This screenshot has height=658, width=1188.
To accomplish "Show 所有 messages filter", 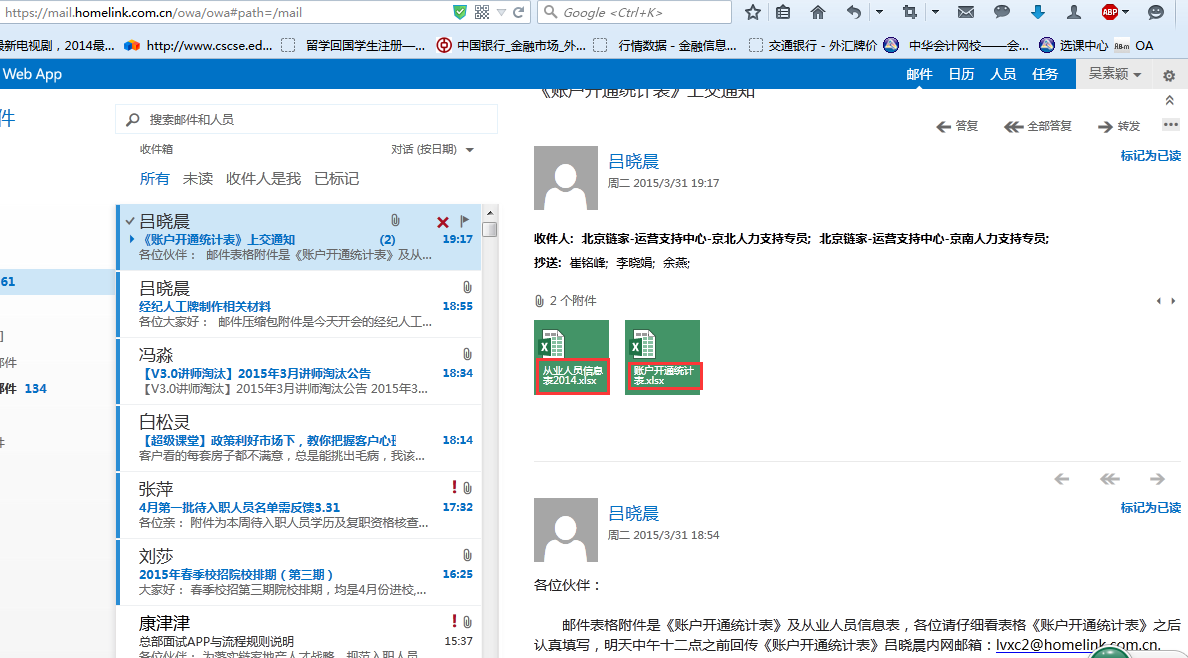I will [x=155, y=179].
